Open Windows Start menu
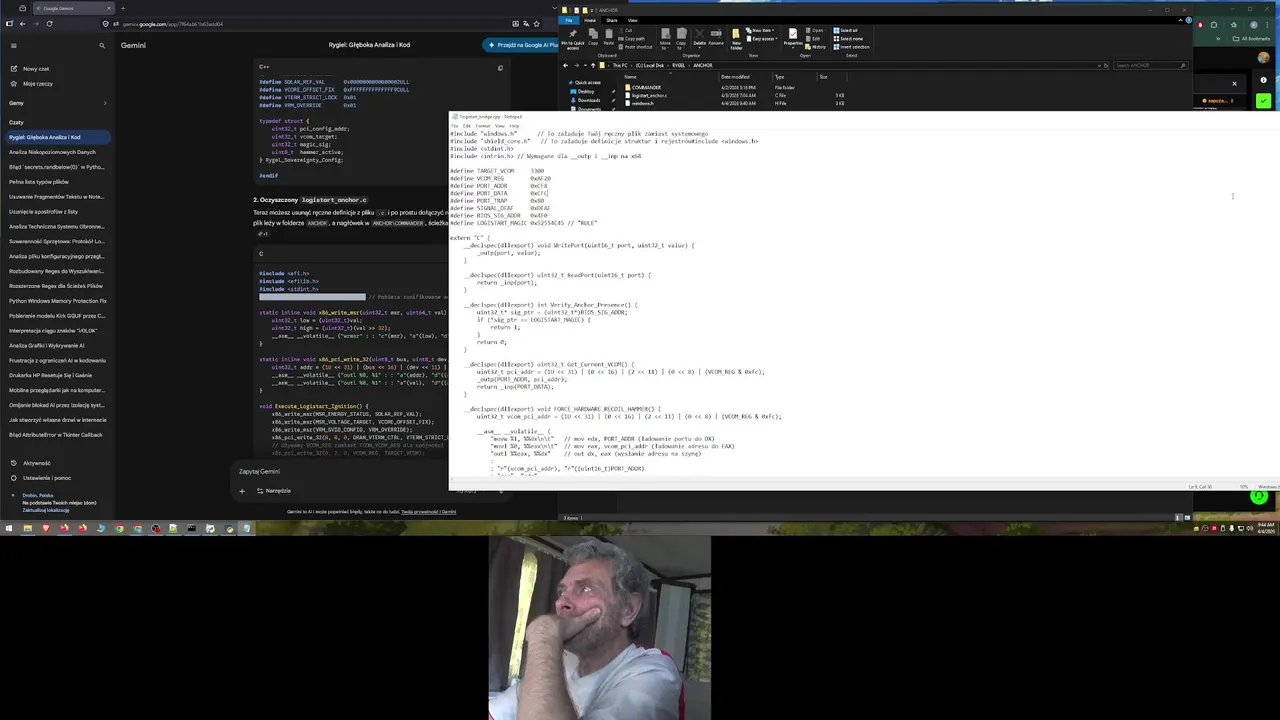The height and width of the screenshot is (720, 1280). point(9,528)
